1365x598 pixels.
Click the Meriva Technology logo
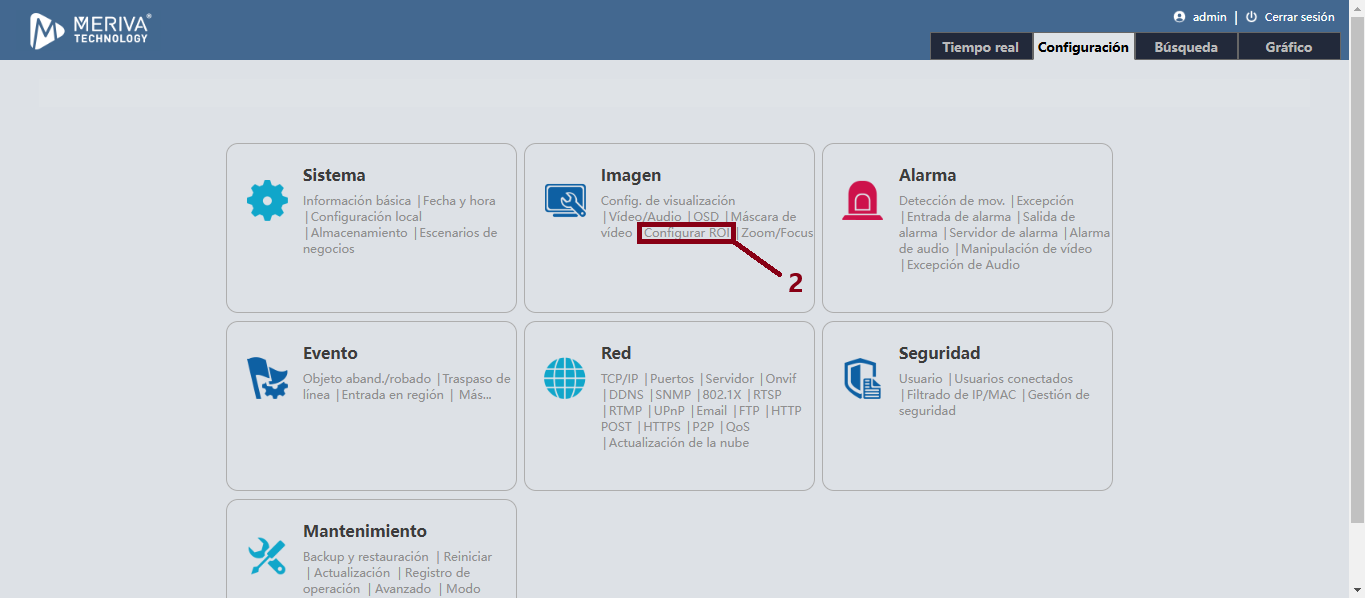tap(90, 30)
